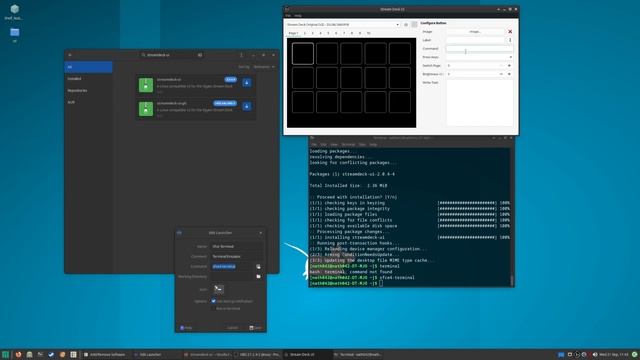The width and height of the screenshot is (640, 360).
Task: Open the Press Keys dropdown
Action: tap(479, 57)
